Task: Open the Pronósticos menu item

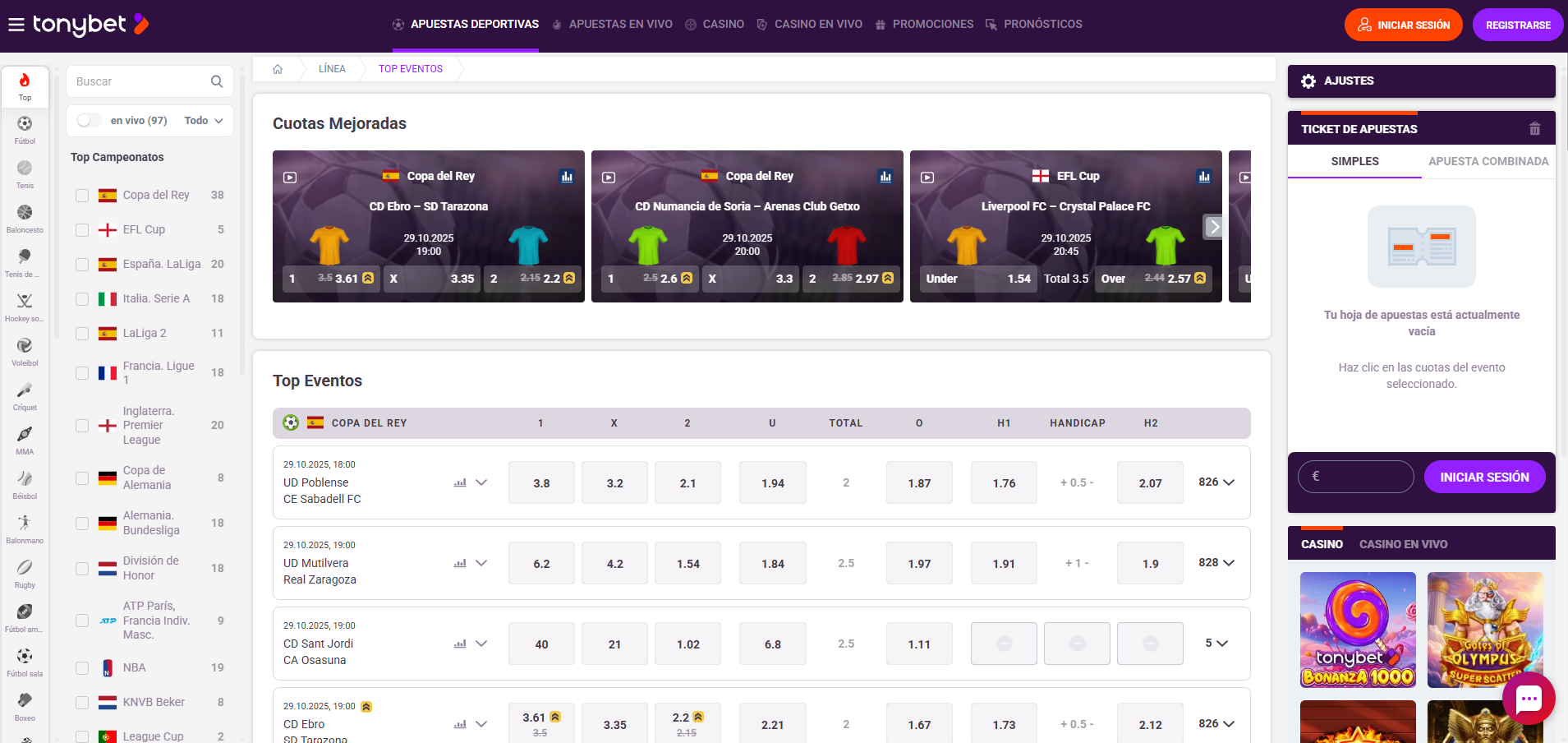Action: click(x=1034, y=25)
